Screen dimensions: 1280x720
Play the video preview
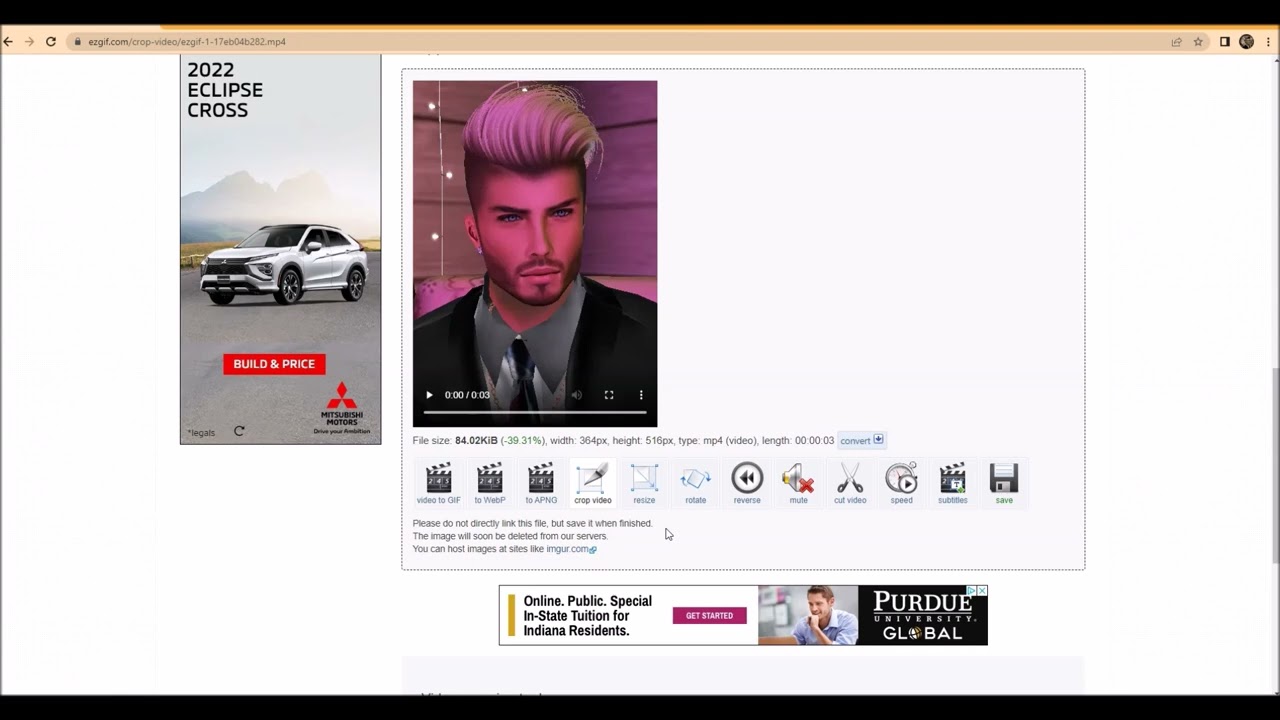pos(429,395)
